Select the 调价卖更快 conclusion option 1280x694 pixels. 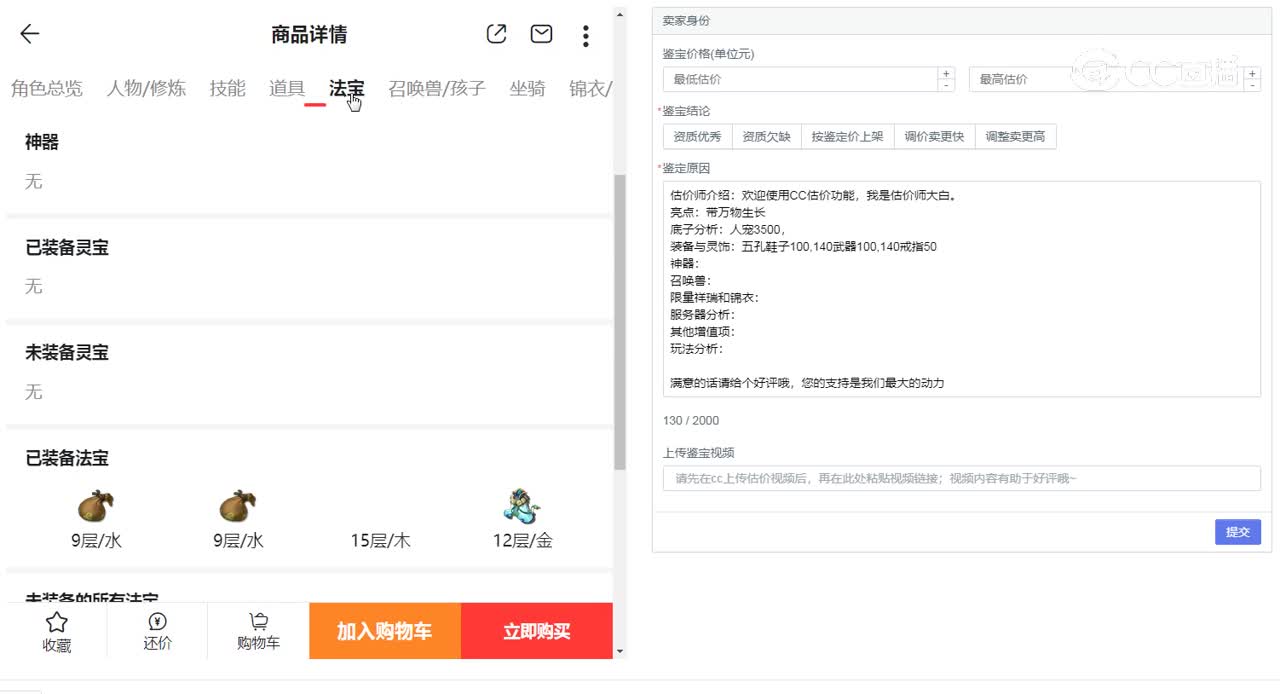click(x=934, y=136)
